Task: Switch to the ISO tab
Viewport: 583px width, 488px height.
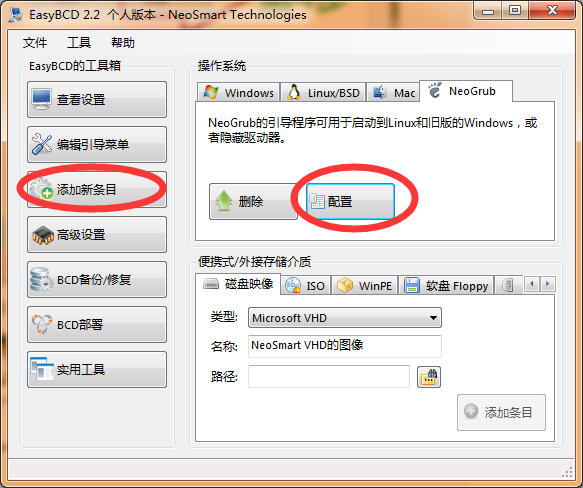Action: point(306,285)
